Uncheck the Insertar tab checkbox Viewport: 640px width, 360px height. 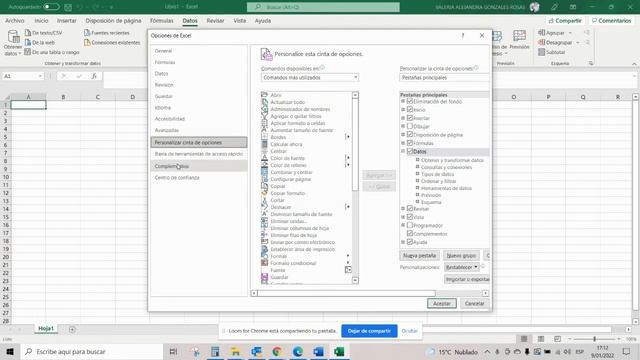tap(410, 118)
